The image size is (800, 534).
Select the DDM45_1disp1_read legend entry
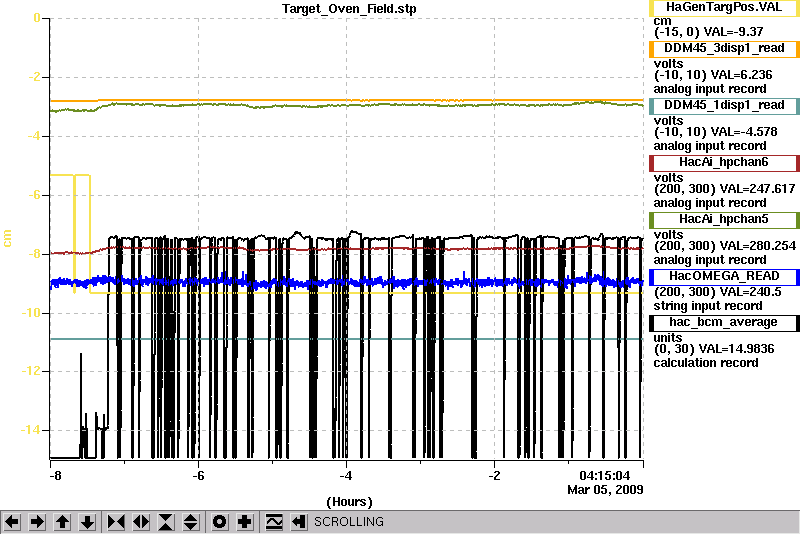(724, 106)
